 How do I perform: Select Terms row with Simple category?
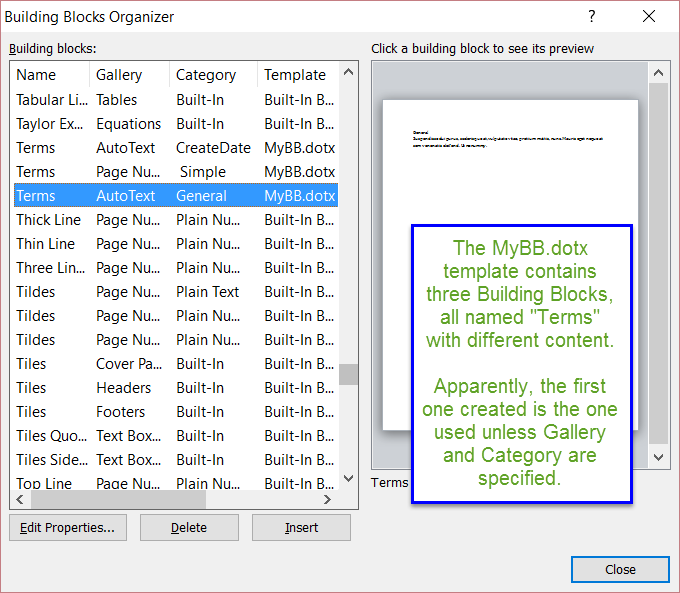pyautogui.click(x=176, y=172)
